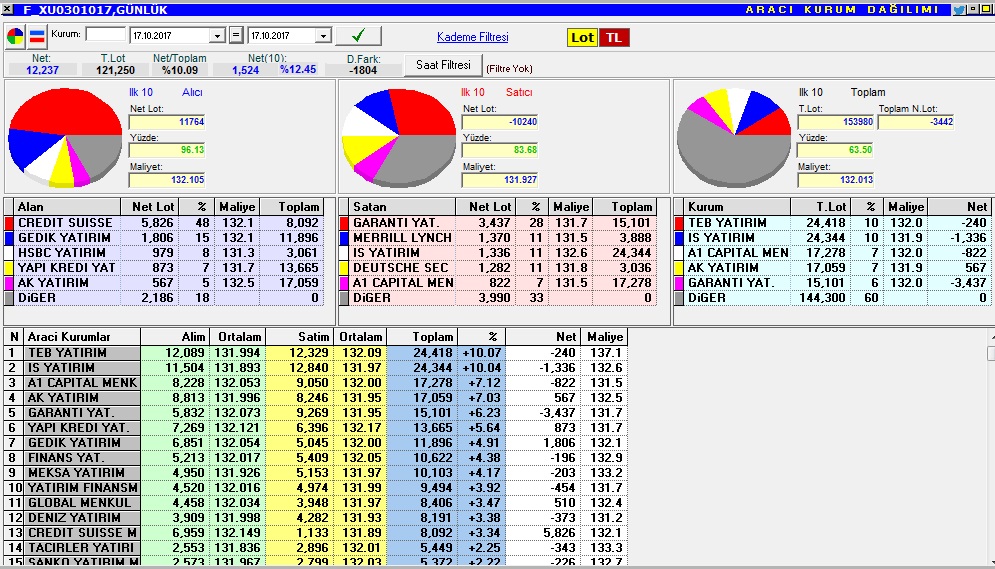Click Net value 12,237 in summary bar
Screen dimensions: 995x569
pos(42,70)
